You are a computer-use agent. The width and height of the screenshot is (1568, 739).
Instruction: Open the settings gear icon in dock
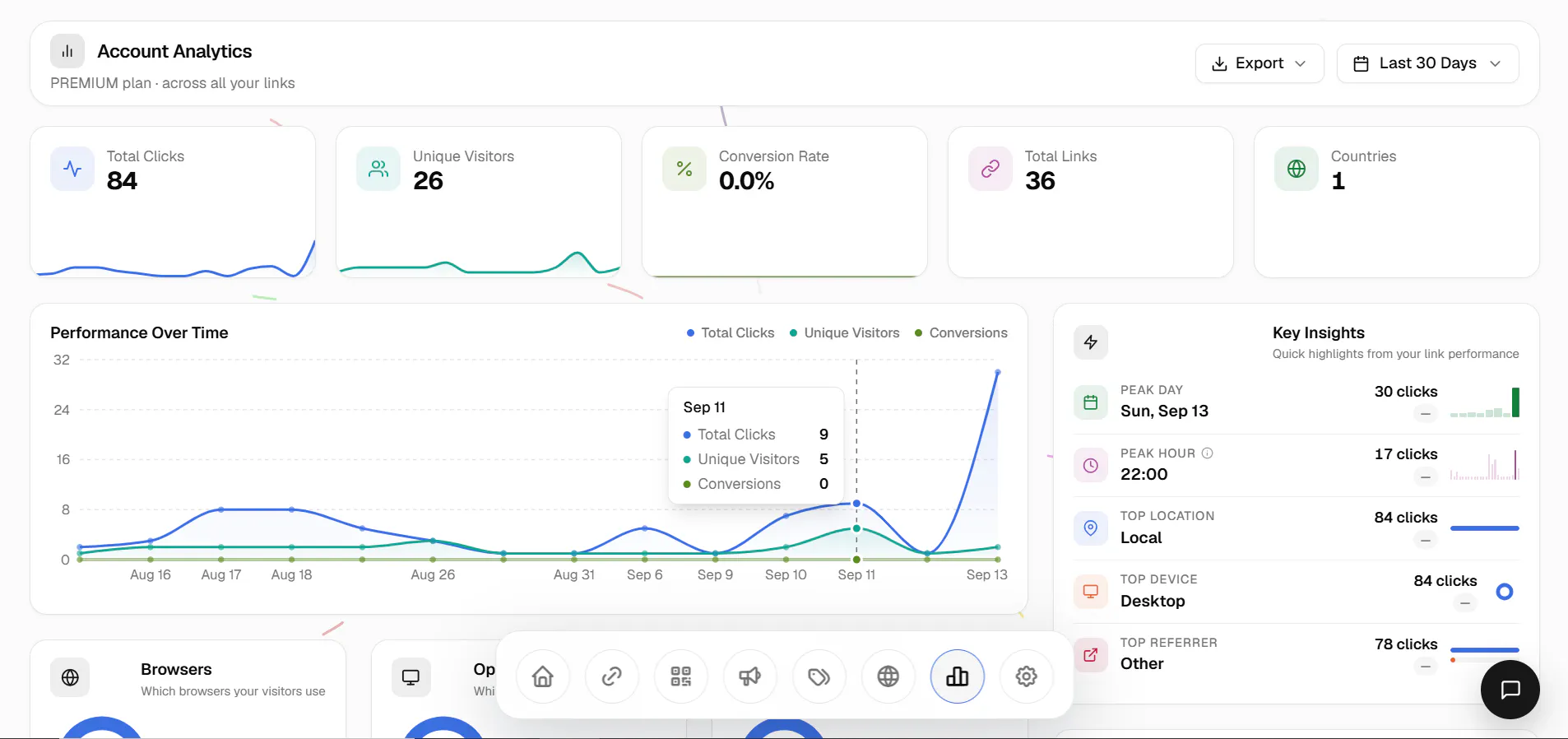(x=1027, y=676)
